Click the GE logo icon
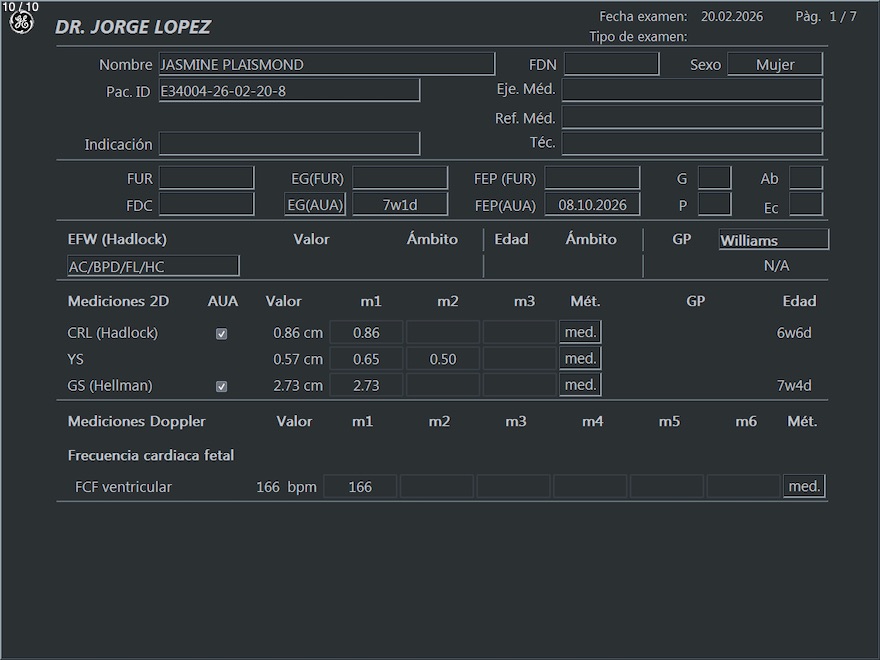 click(x=21, y=22)
